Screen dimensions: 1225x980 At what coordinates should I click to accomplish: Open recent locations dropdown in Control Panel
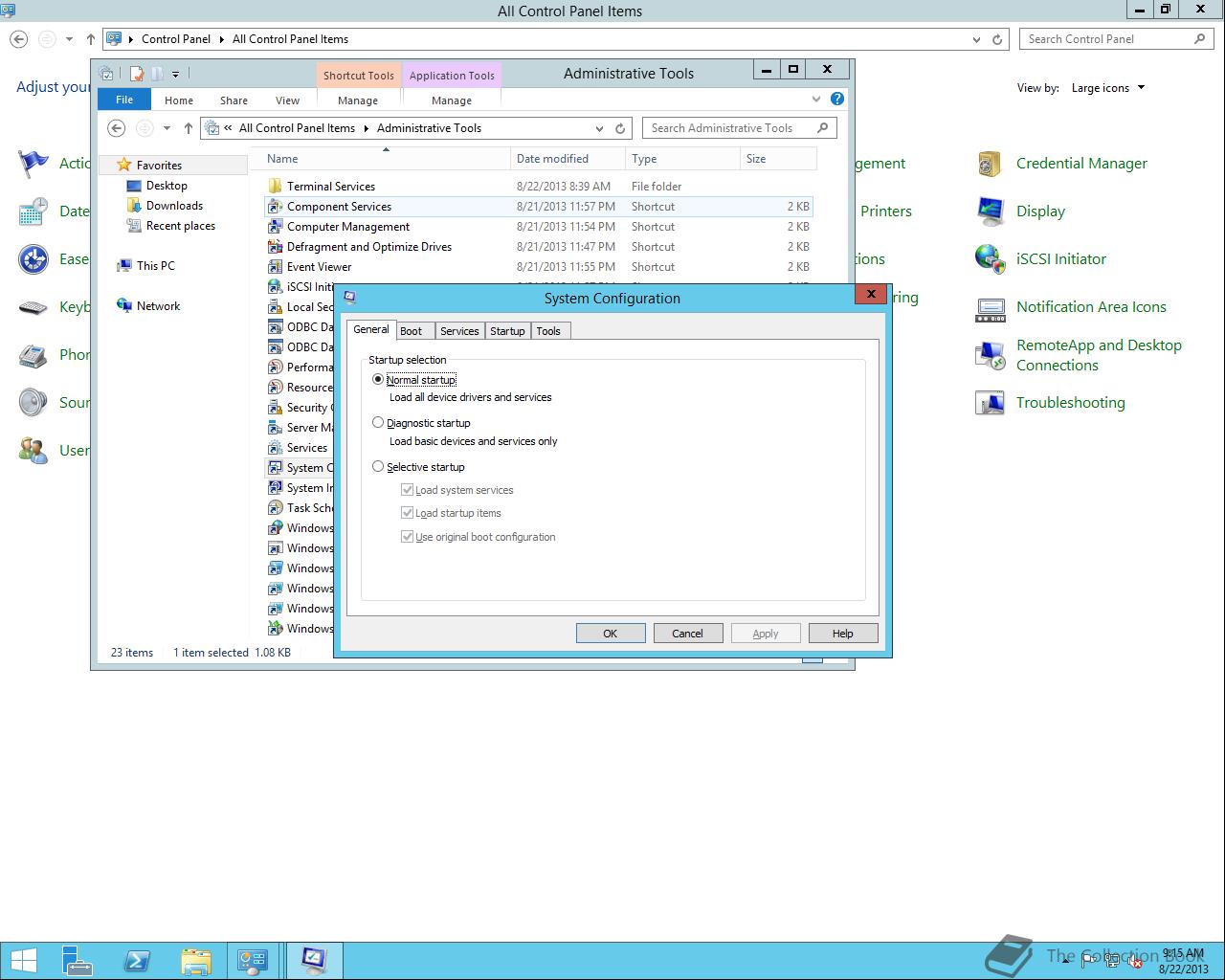pyautogui.click(x=69, y=39)
